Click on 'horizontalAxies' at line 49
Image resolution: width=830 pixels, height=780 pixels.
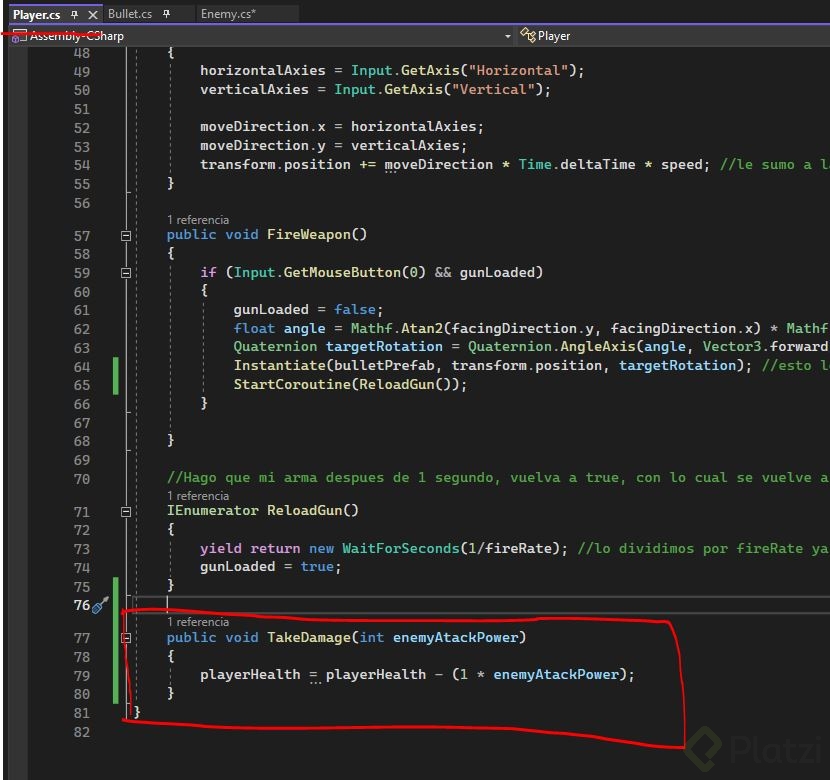click(263, 70)
